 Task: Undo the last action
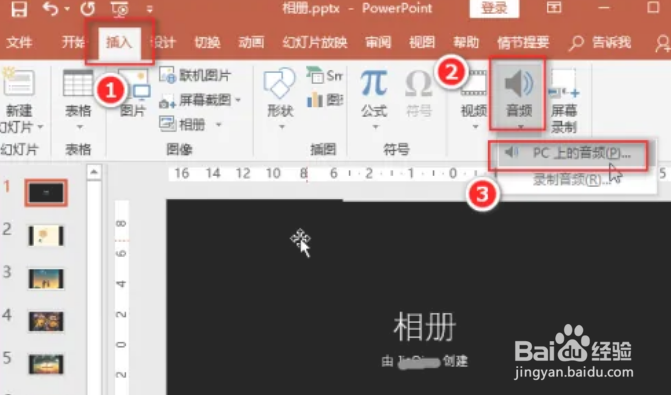coord(50,9)
